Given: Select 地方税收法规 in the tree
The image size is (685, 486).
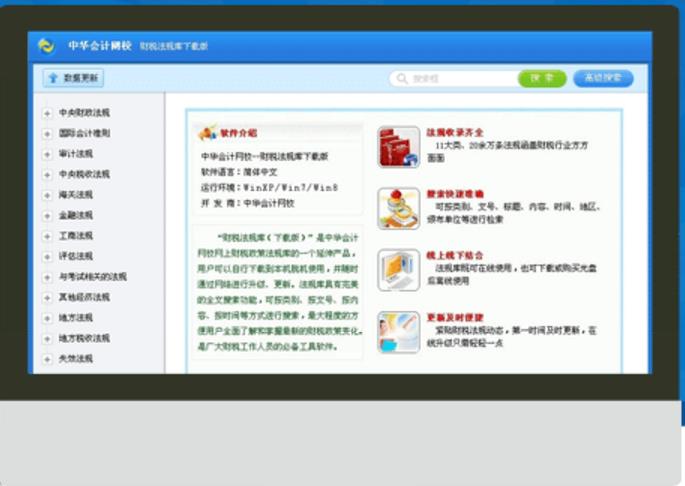Looking at the screenshot, I should click(84, 338).
